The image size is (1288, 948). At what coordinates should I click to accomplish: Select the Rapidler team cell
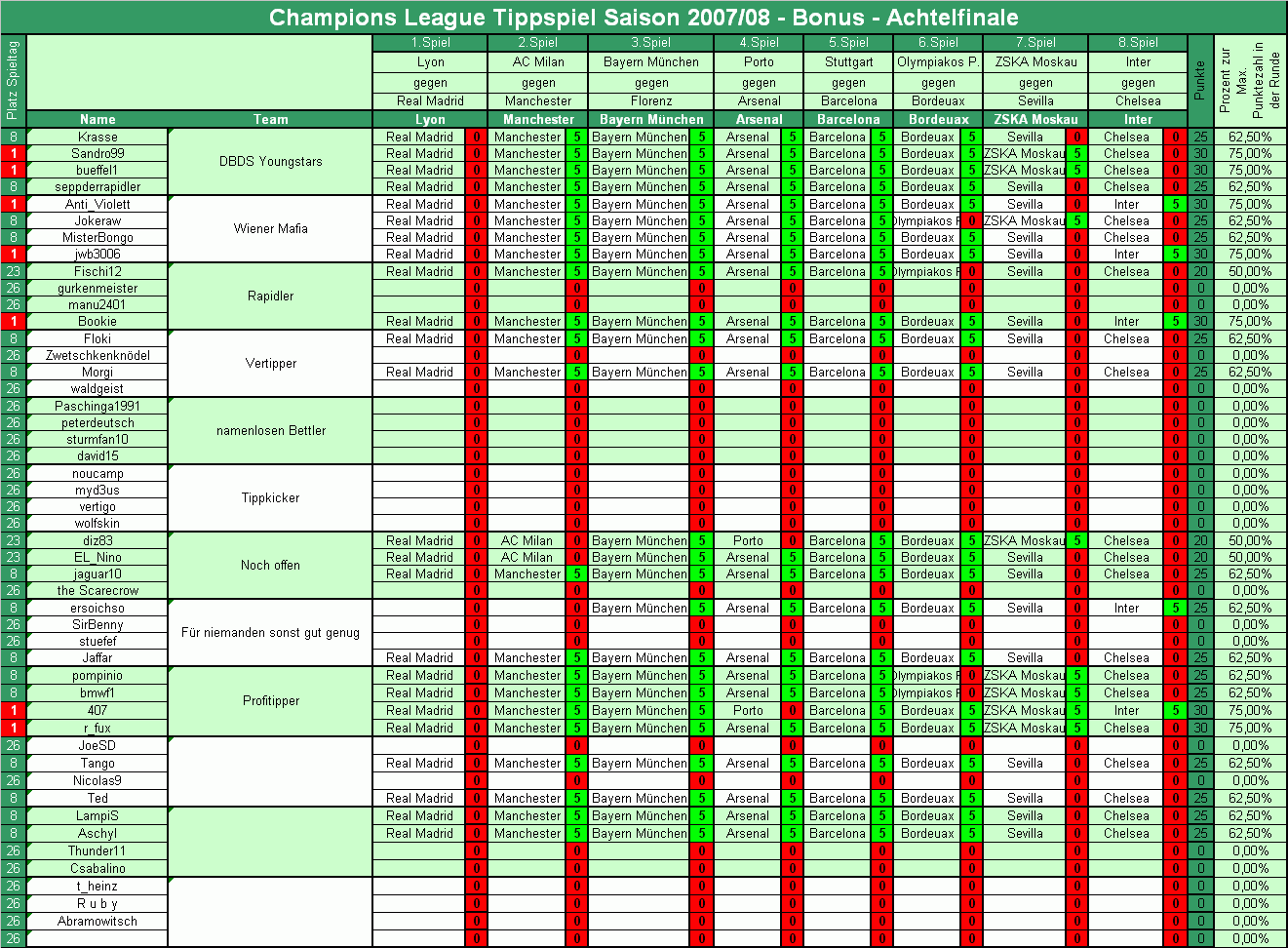270,296
